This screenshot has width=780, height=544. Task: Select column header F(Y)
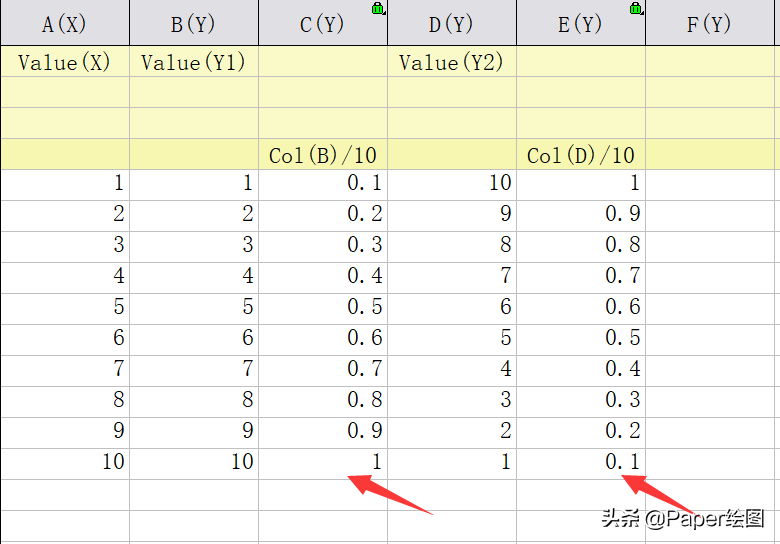point(709,23)
